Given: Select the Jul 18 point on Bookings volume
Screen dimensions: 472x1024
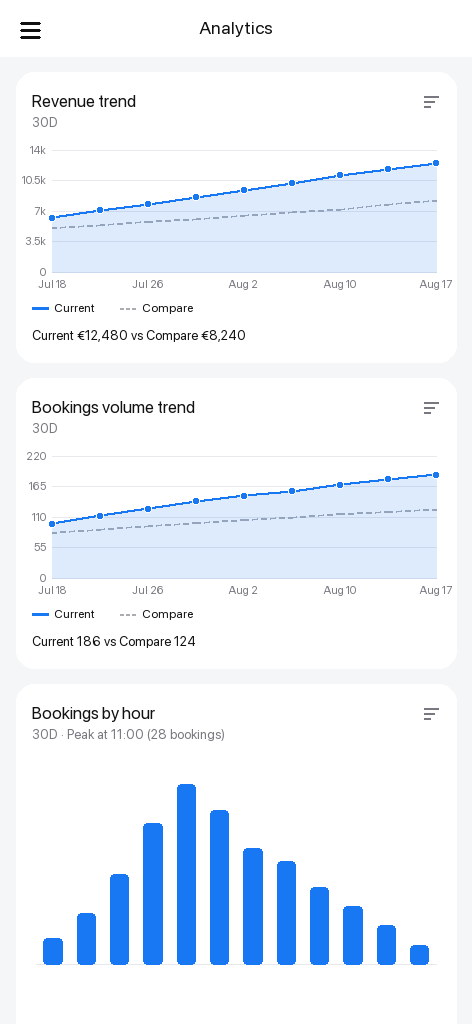Looking at the screenshot, I should (x=52, y=524).
